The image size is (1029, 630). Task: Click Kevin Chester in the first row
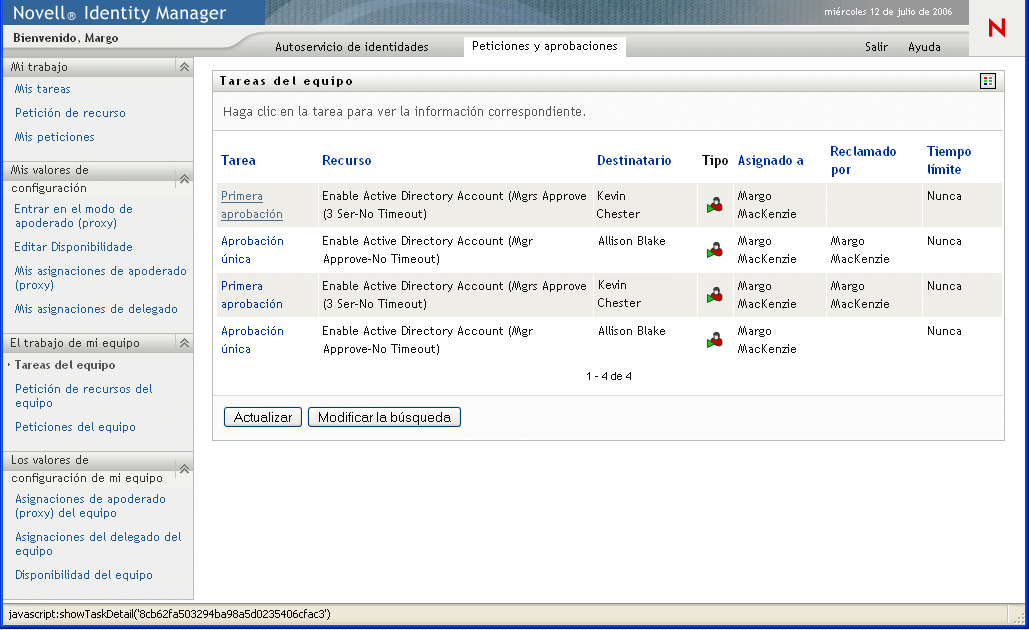(618, 205)
